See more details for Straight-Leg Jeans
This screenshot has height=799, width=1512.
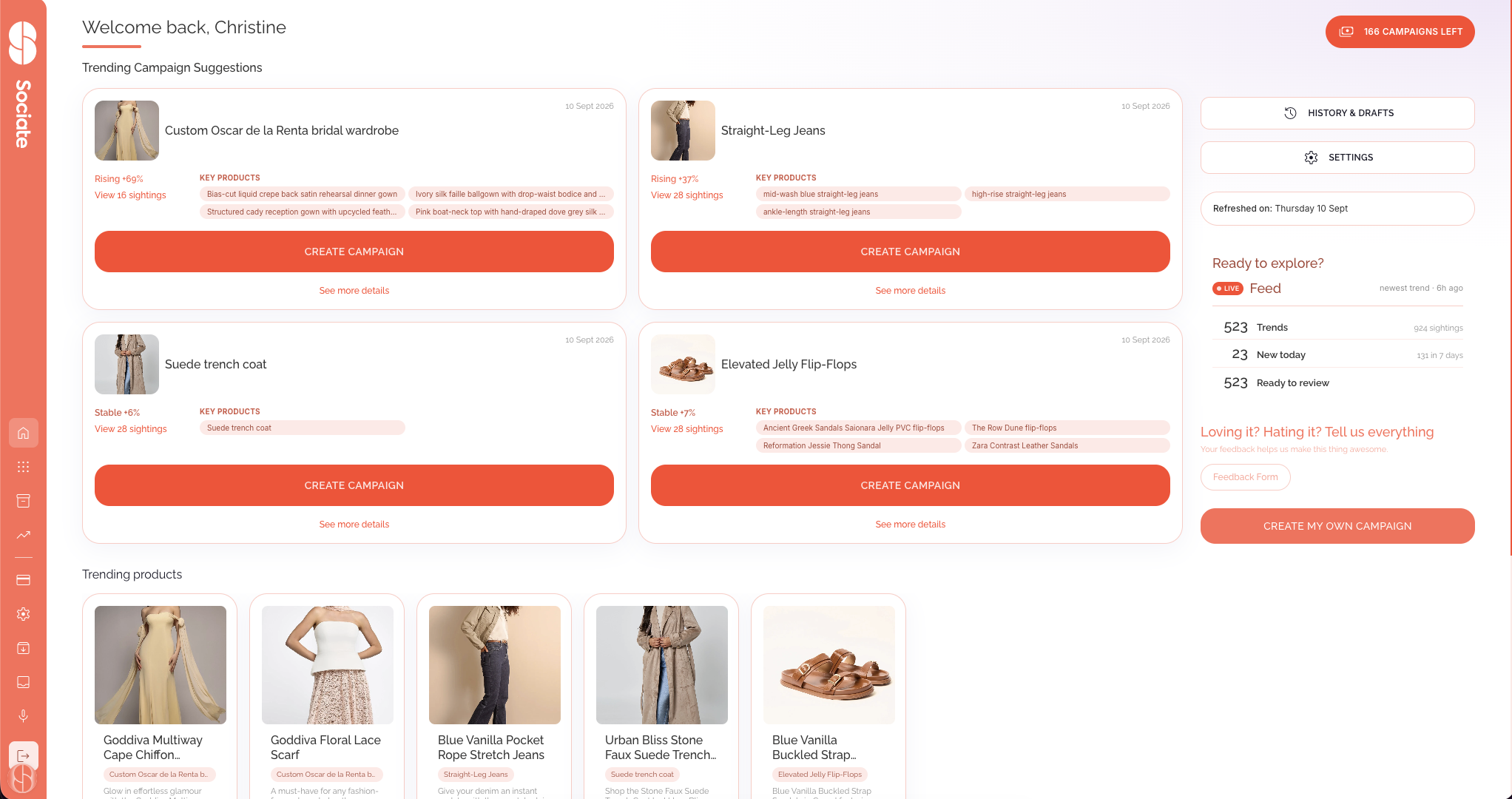click(x=911, y=291)
